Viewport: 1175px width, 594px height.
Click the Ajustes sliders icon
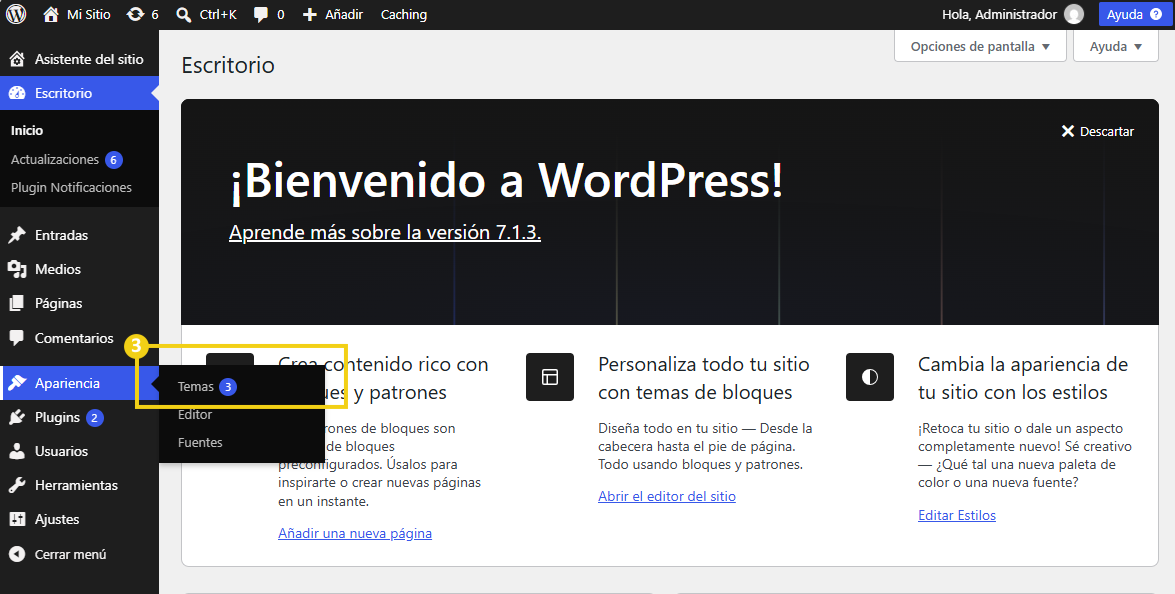[16, 519]
